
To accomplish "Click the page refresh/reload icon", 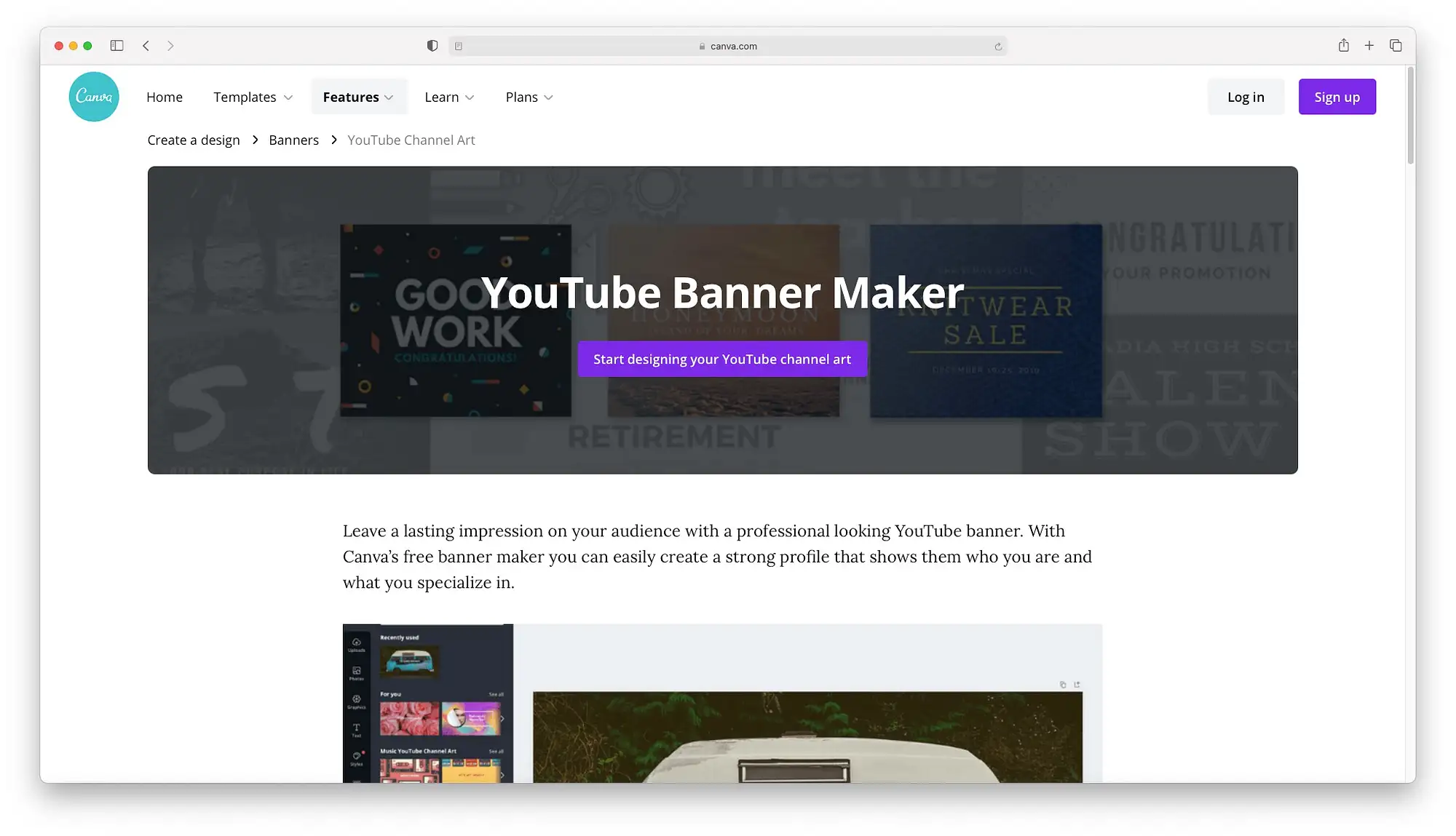I will 998,46.
